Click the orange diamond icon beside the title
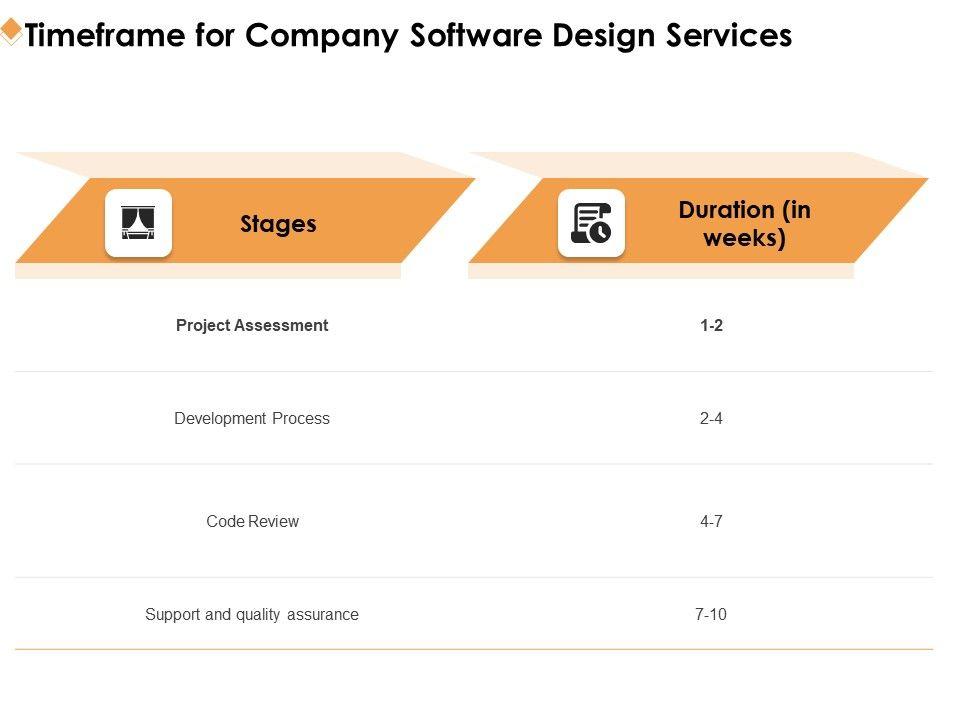Viewport: 960px width, 720px height. pyautogui.click(x=11, y=32)
